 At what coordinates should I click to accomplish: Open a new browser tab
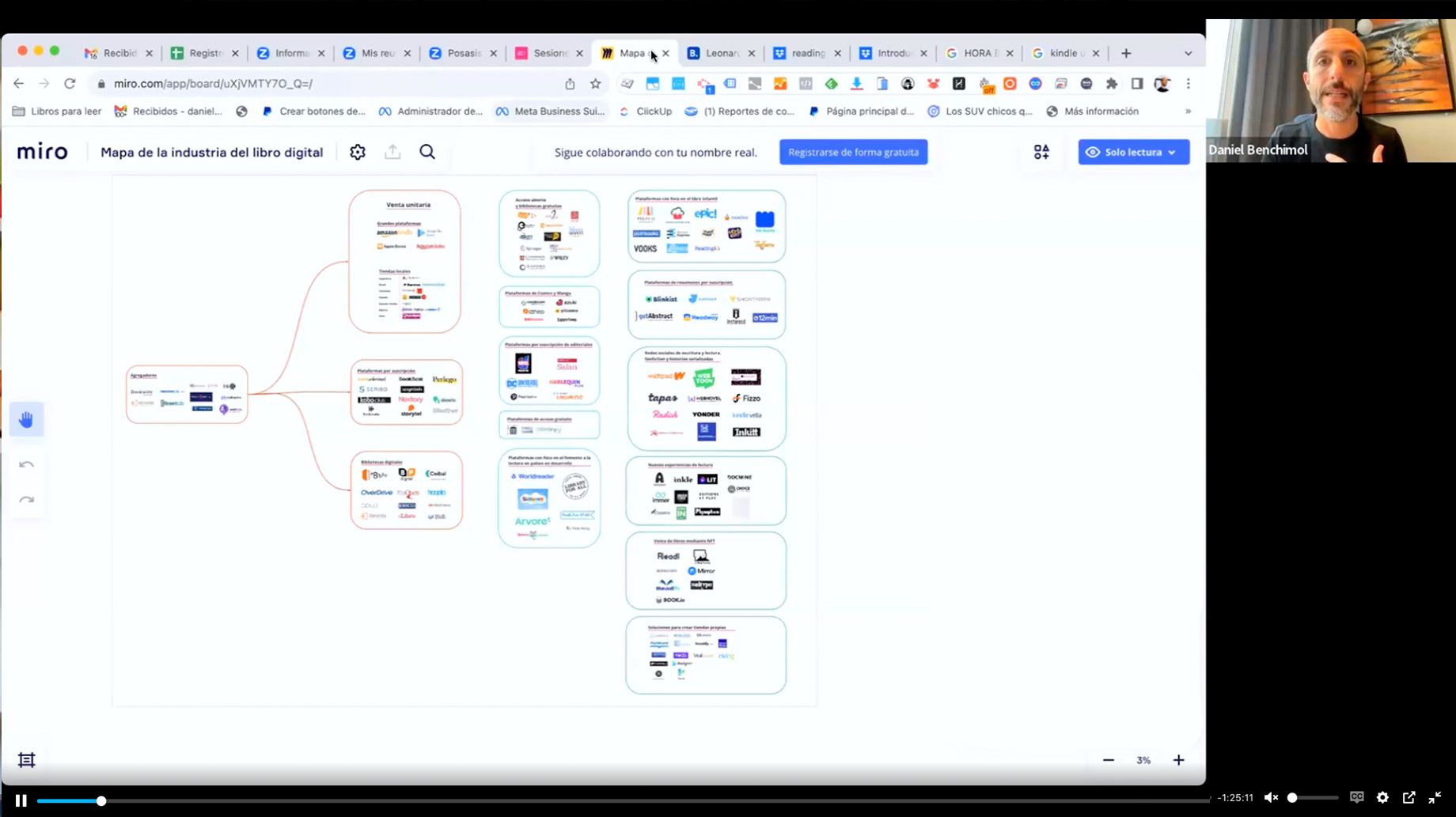pyautogui.click(x=1126, y=53)
